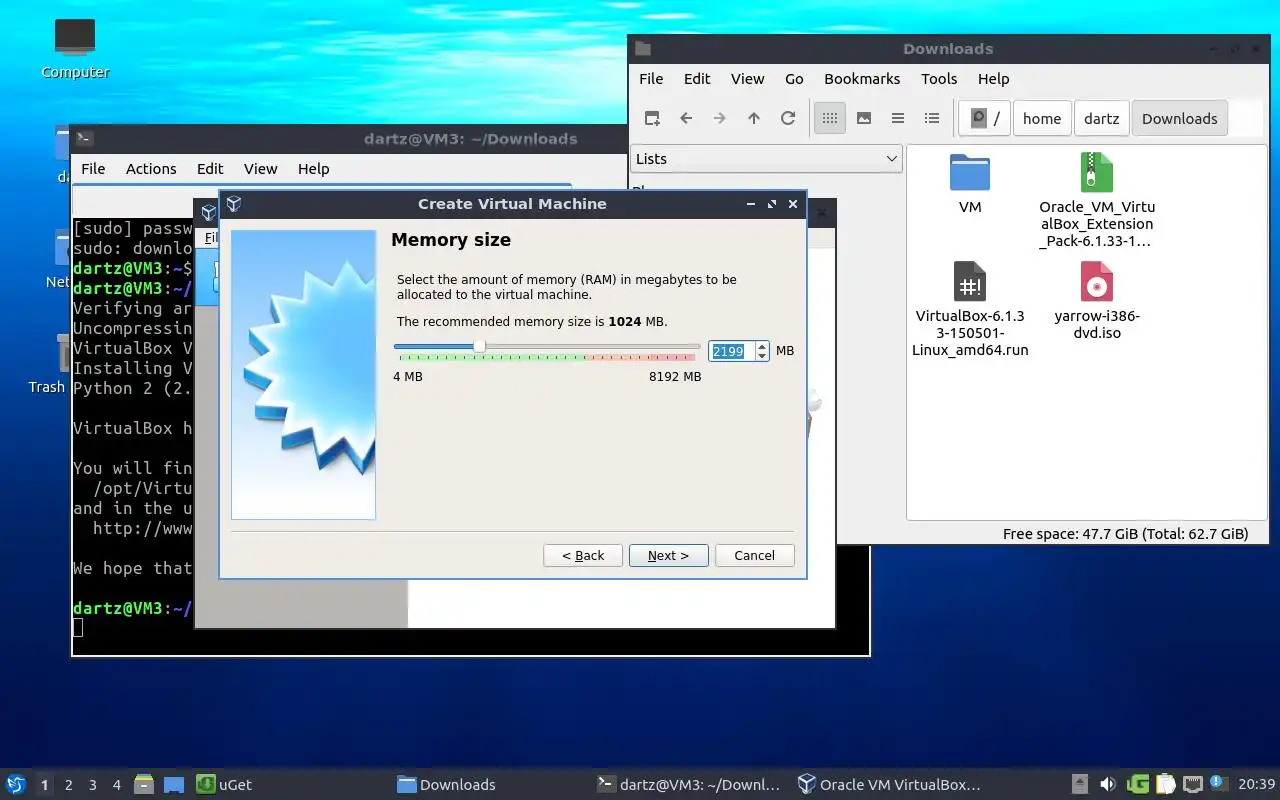1280x800 pixels.
Task: Cancel the Create Virtual Machine wizard
Action: pyautogui.click(x=754, y=555)
